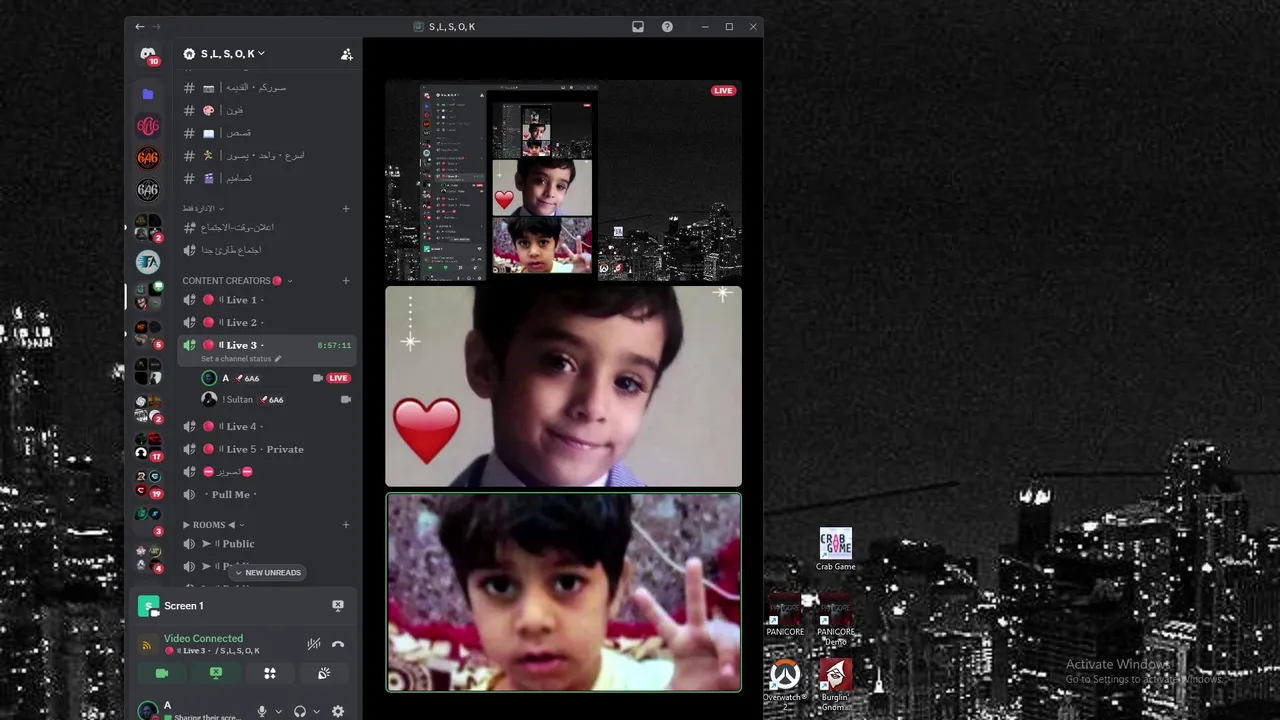Open microphone input options arrow
Screen dimensions: 1280x720
point(278,712)
